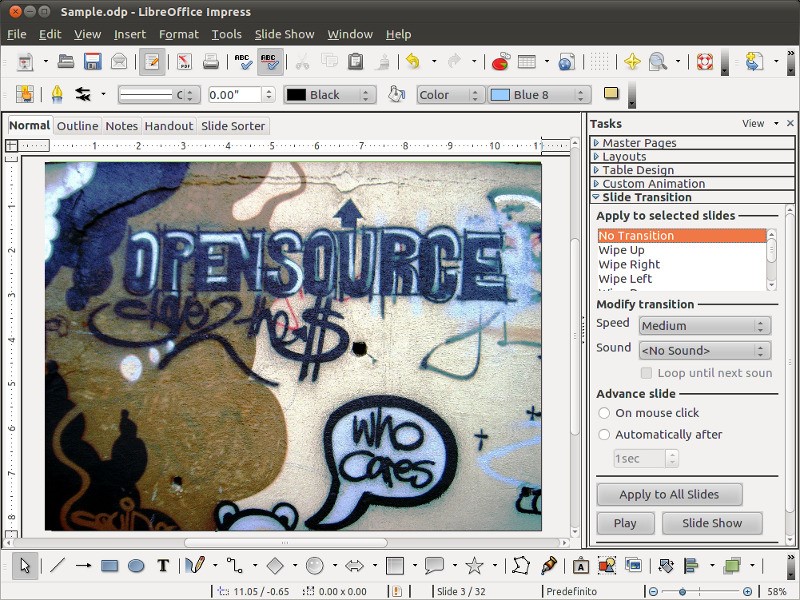Toggle AutoSpellcheck in the toolbar
Image resolution: width=800 pixels, height=600 pixels.
(270, 61)
